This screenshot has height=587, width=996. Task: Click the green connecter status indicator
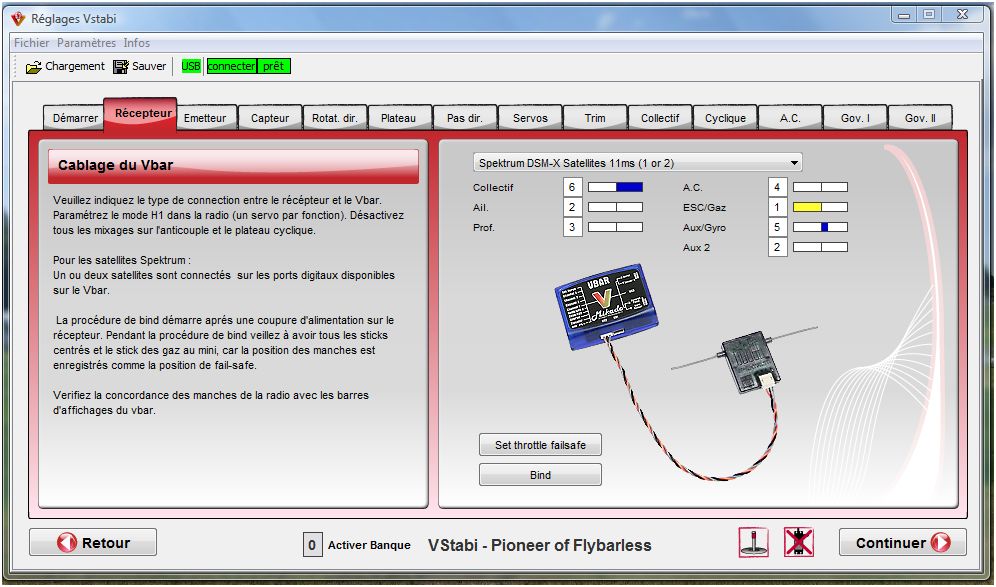[x=231, y=66]
